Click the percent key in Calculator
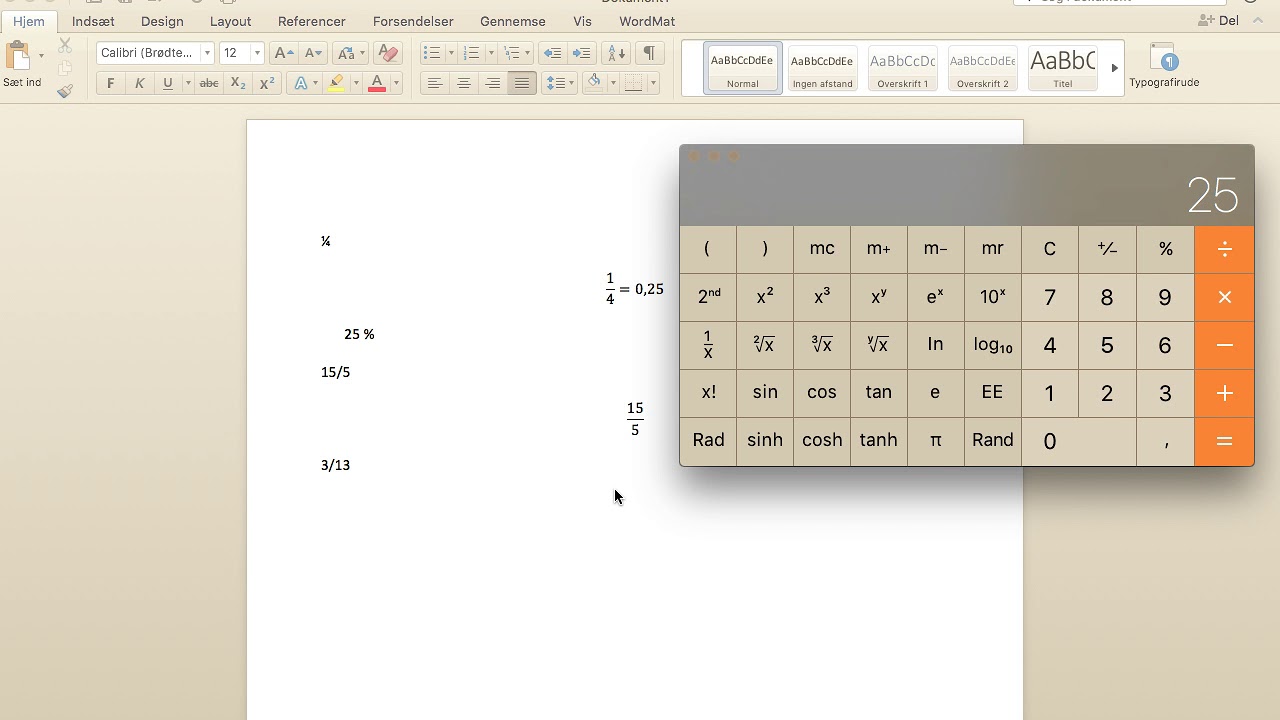 pyautogui.click(x=1166, y=249)
